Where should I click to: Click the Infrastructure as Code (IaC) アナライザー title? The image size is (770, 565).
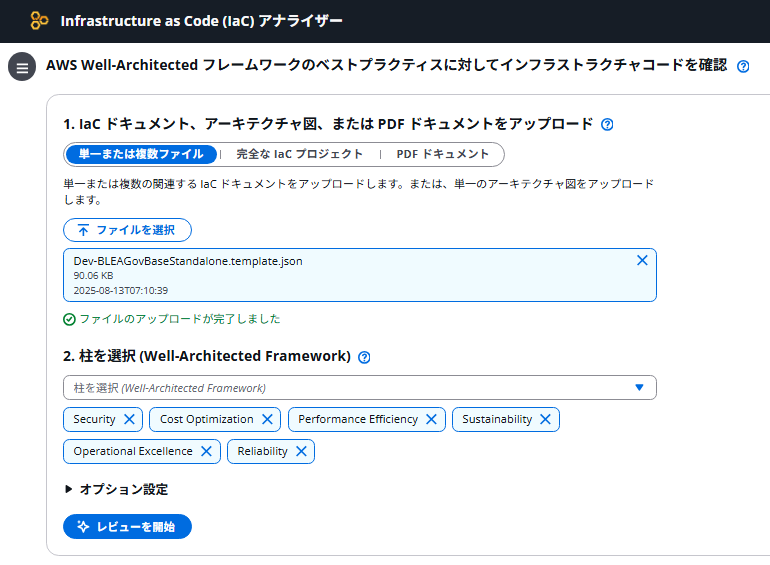(201, 21)
